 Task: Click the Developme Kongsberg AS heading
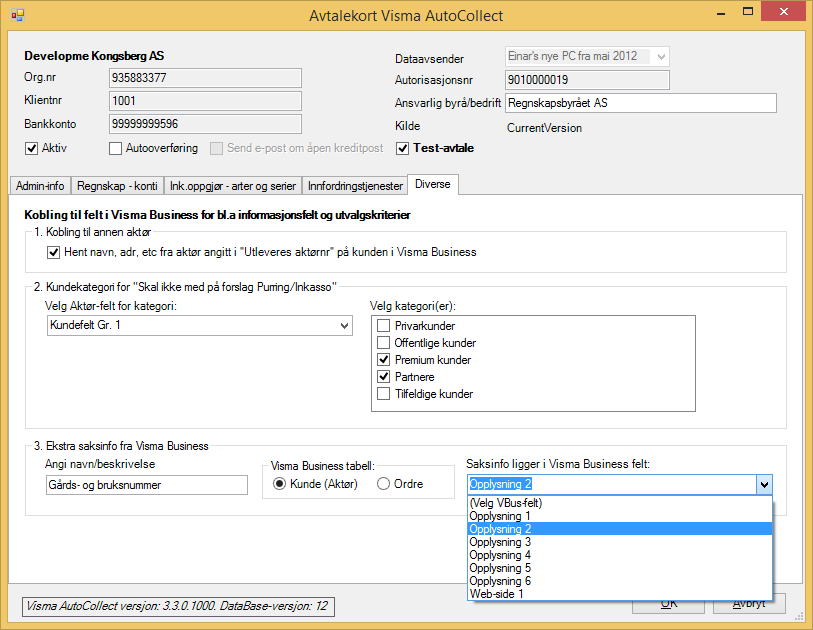click(x=94, y=56)
